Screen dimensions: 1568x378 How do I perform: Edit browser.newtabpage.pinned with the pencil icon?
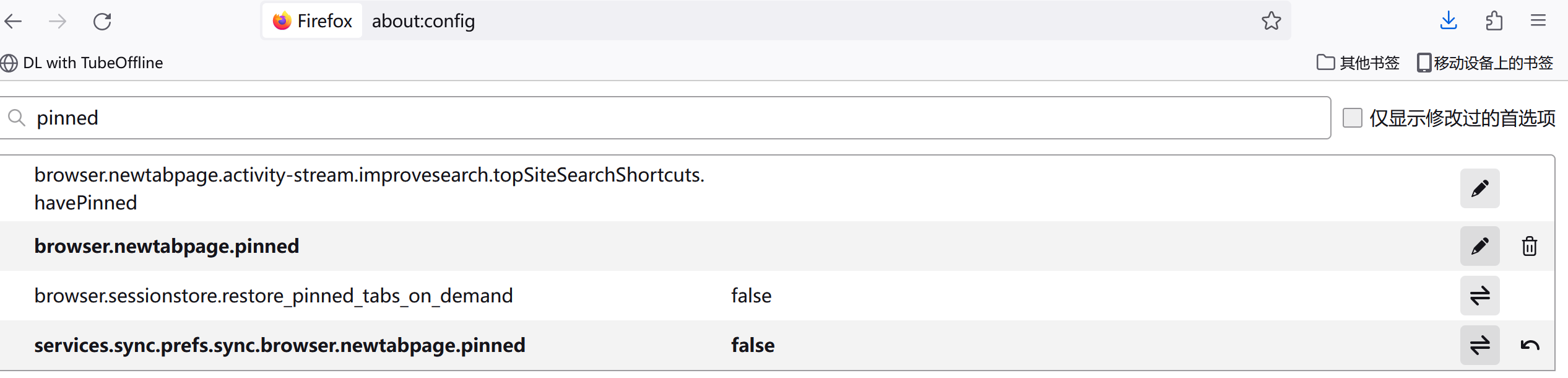tap(1480, 246)
